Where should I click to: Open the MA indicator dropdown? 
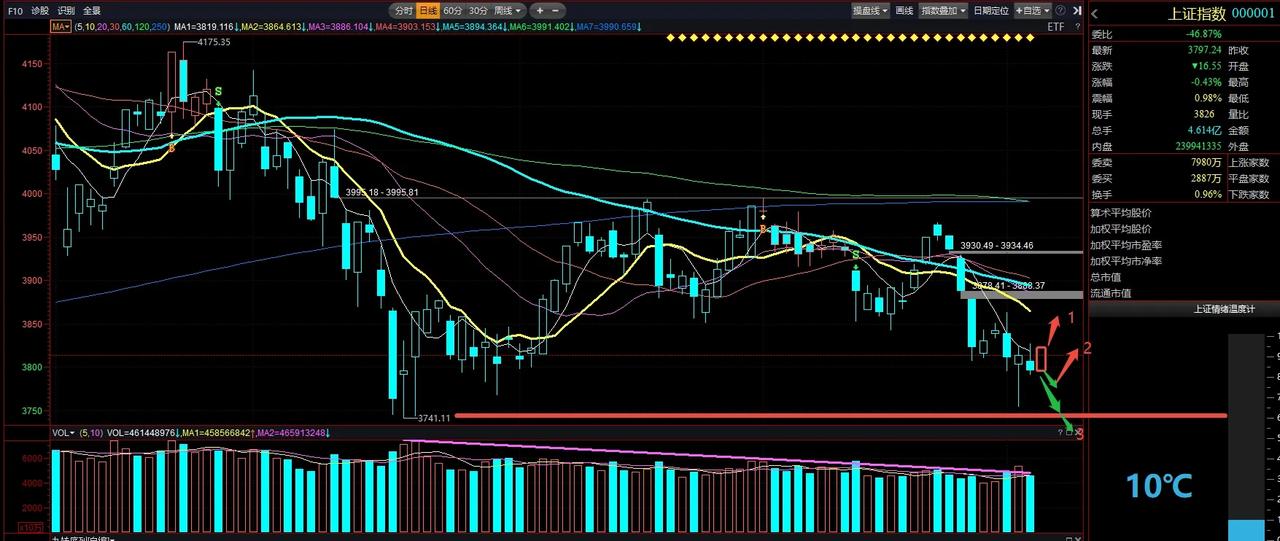tap(60, 27)
